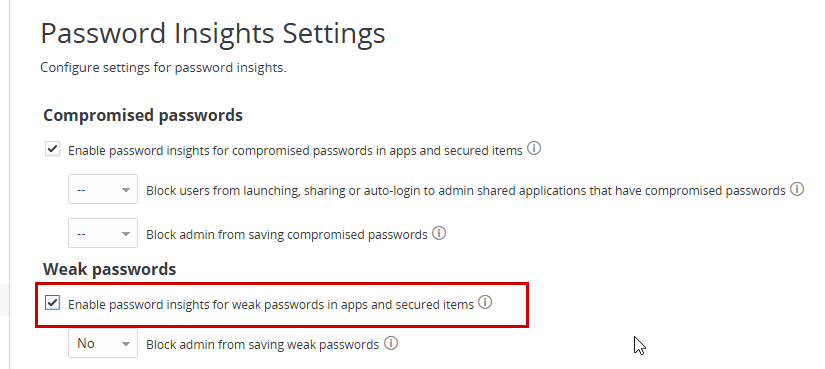Click Block admin from saving compromised passwords label

(x=287, y=234)
